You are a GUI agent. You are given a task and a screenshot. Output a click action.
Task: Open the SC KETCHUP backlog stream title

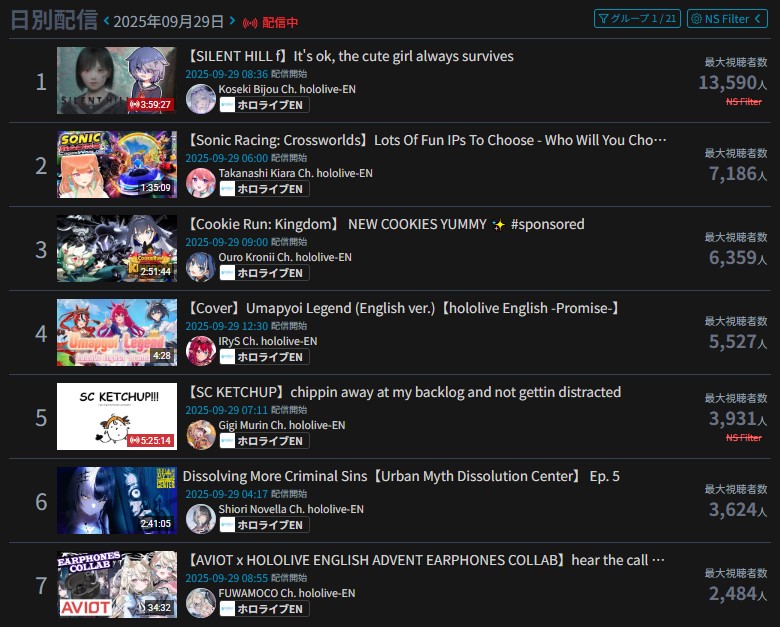402,392
